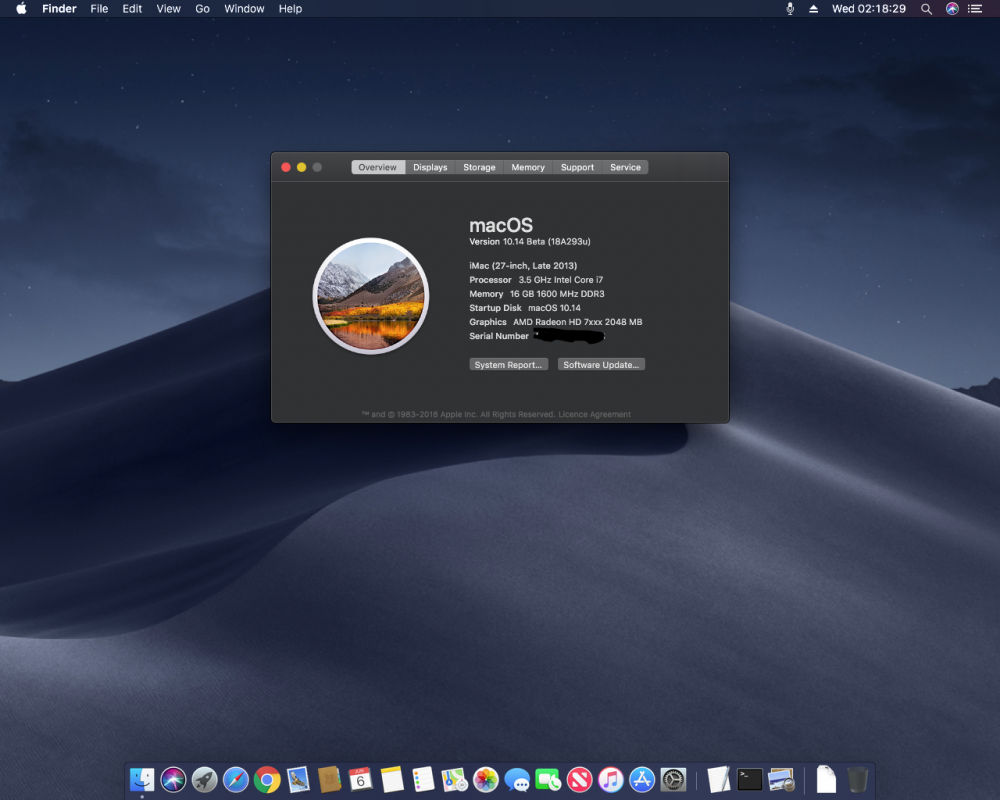Switch to the Displays tab
The height and width of the screenshot is (800, 1000).
click(430, 167)
